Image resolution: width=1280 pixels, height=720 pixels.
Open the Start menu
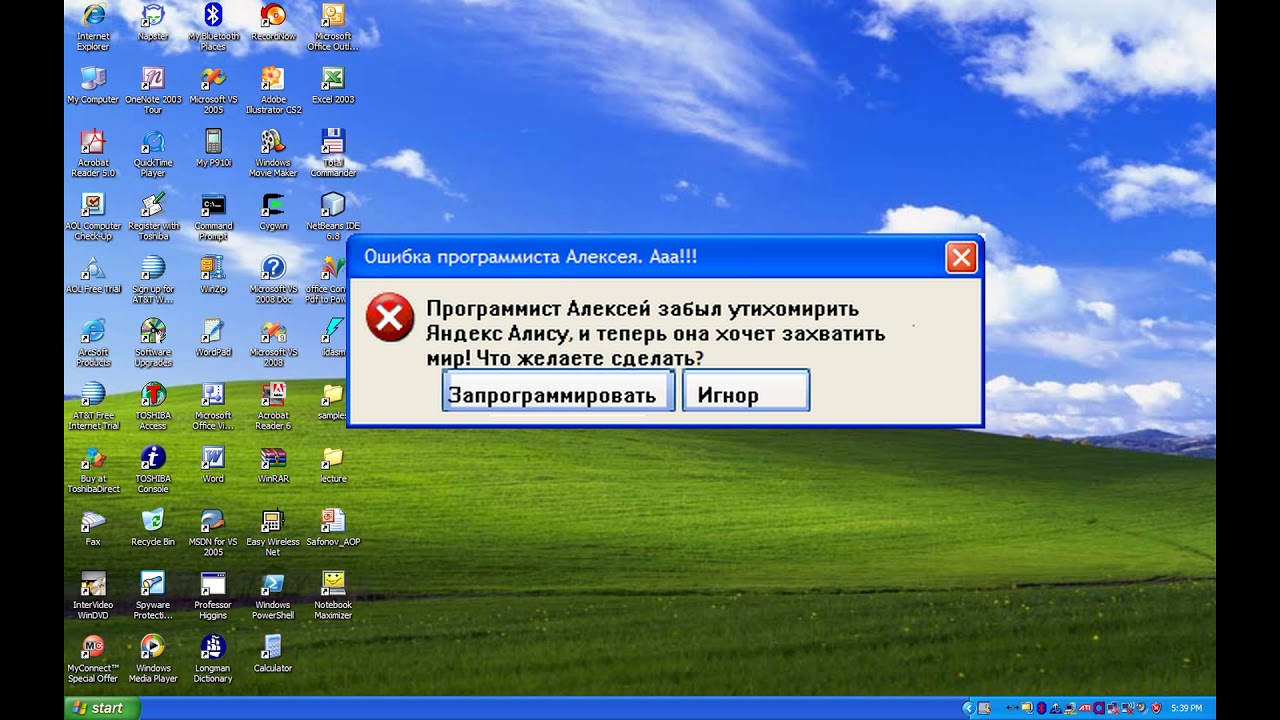click(x=102, y=708)
